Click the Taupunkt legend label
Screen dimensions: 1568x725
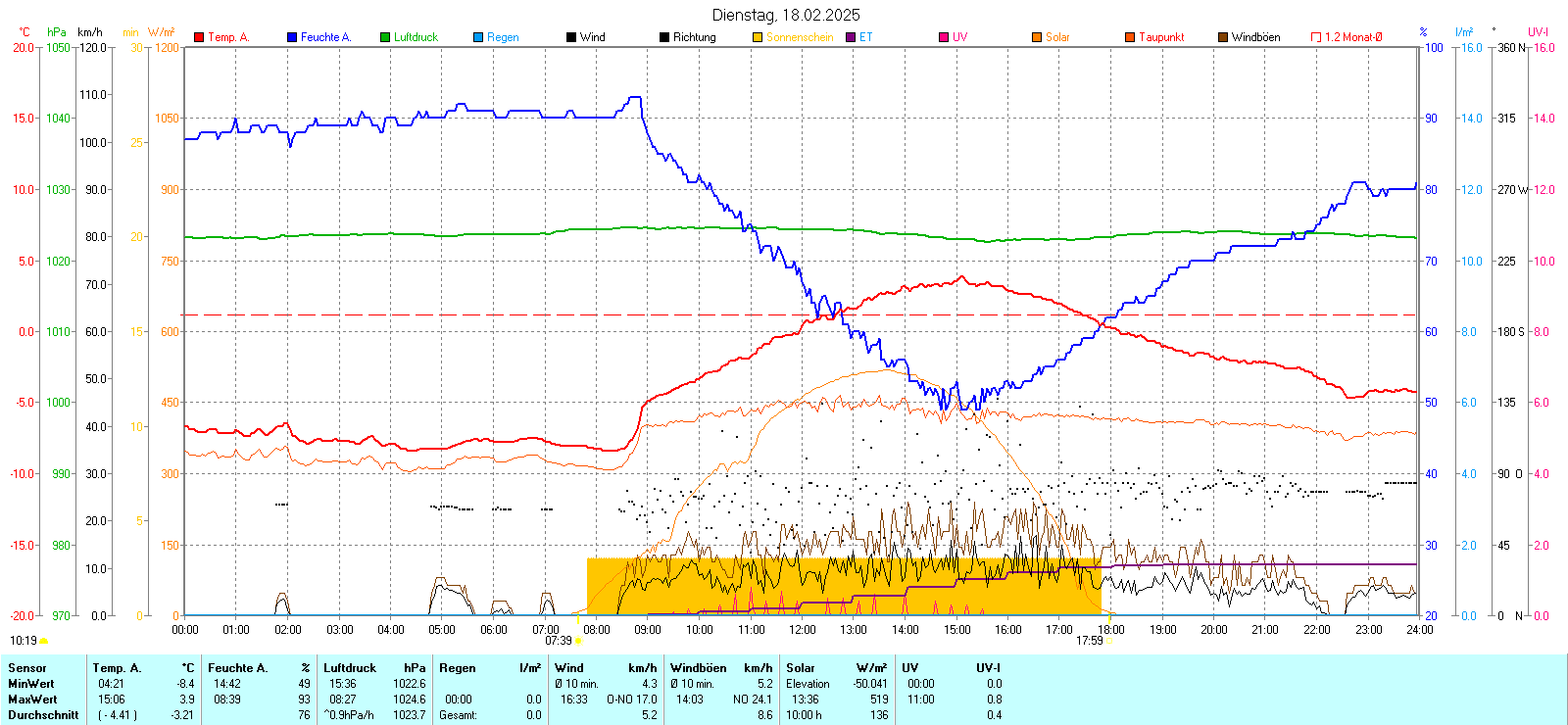pos(1160,37)
